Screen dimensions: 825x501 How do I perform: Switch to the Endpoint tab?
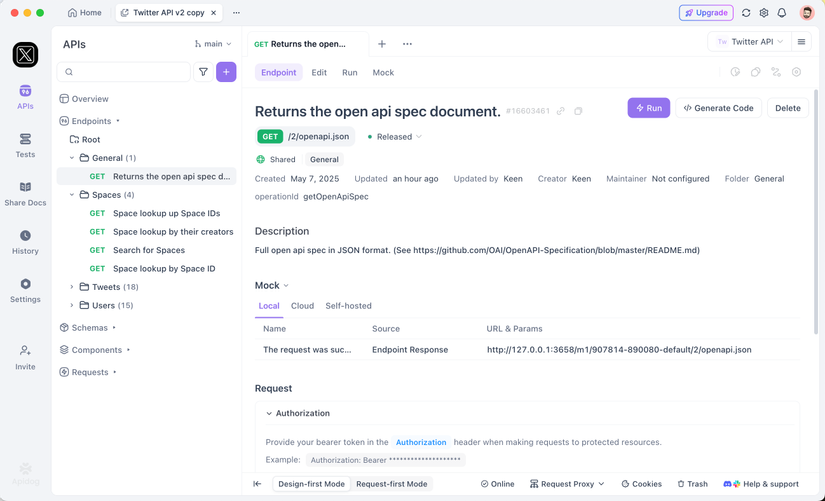coord(278,73)
